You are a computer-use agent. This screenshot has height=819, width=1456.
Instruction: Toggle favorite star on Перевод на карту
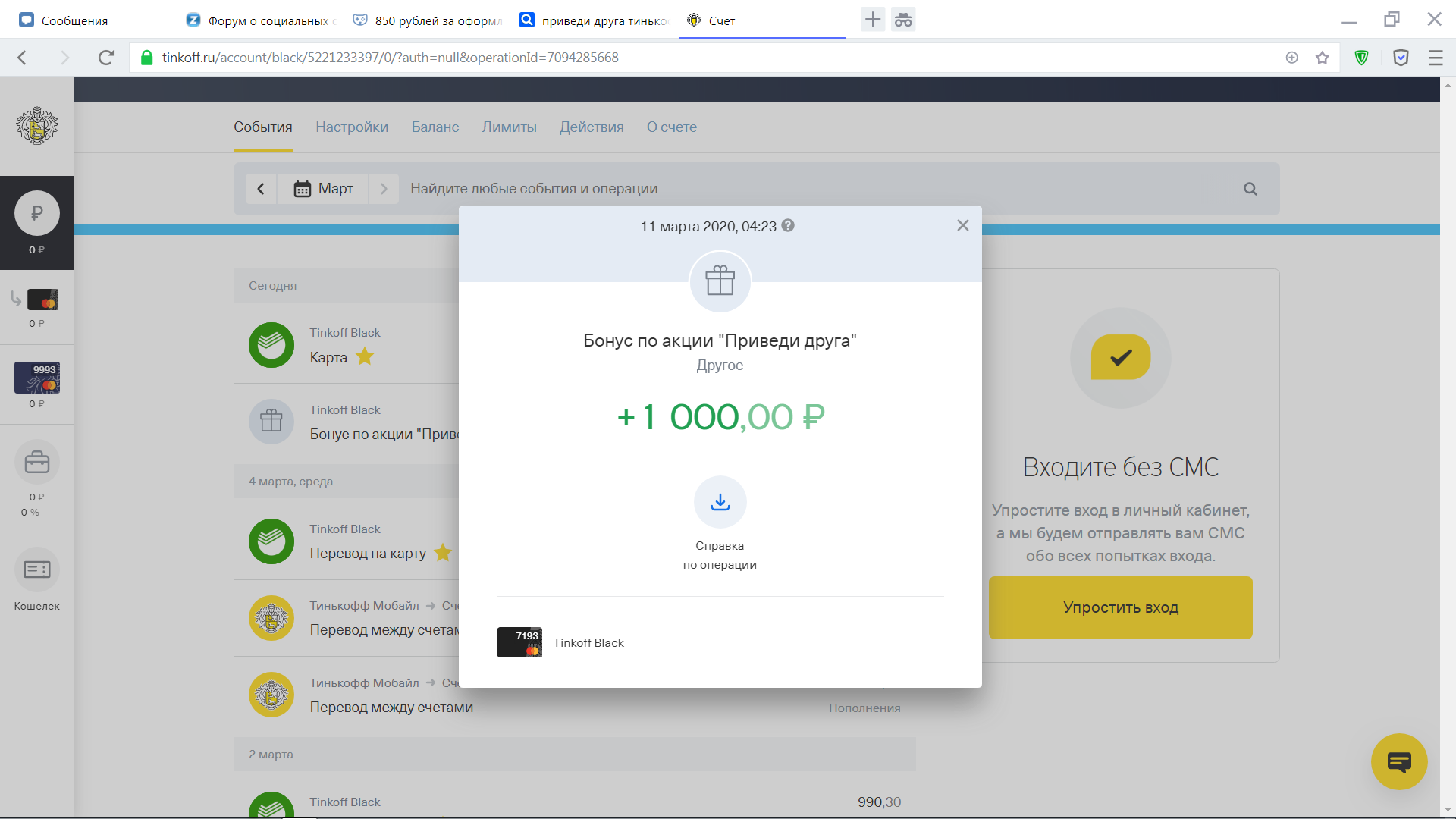443,553
